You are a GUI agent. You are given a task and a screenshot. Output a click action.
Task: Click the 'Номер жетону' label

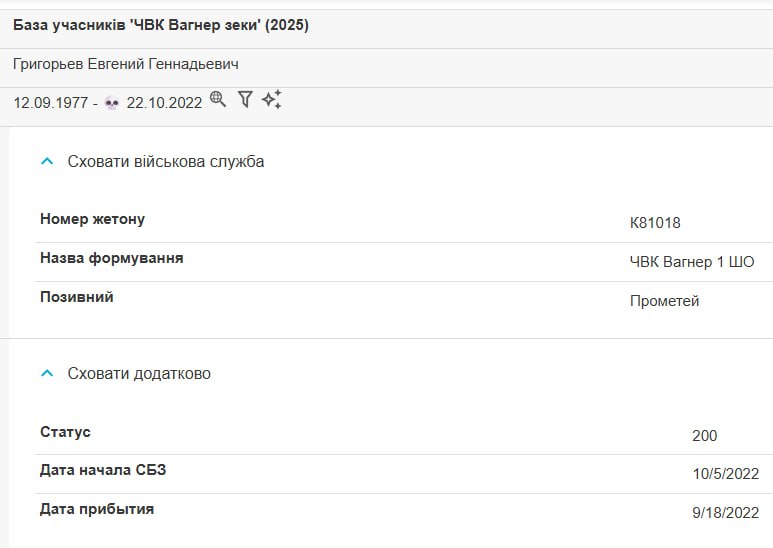point(92,219)
